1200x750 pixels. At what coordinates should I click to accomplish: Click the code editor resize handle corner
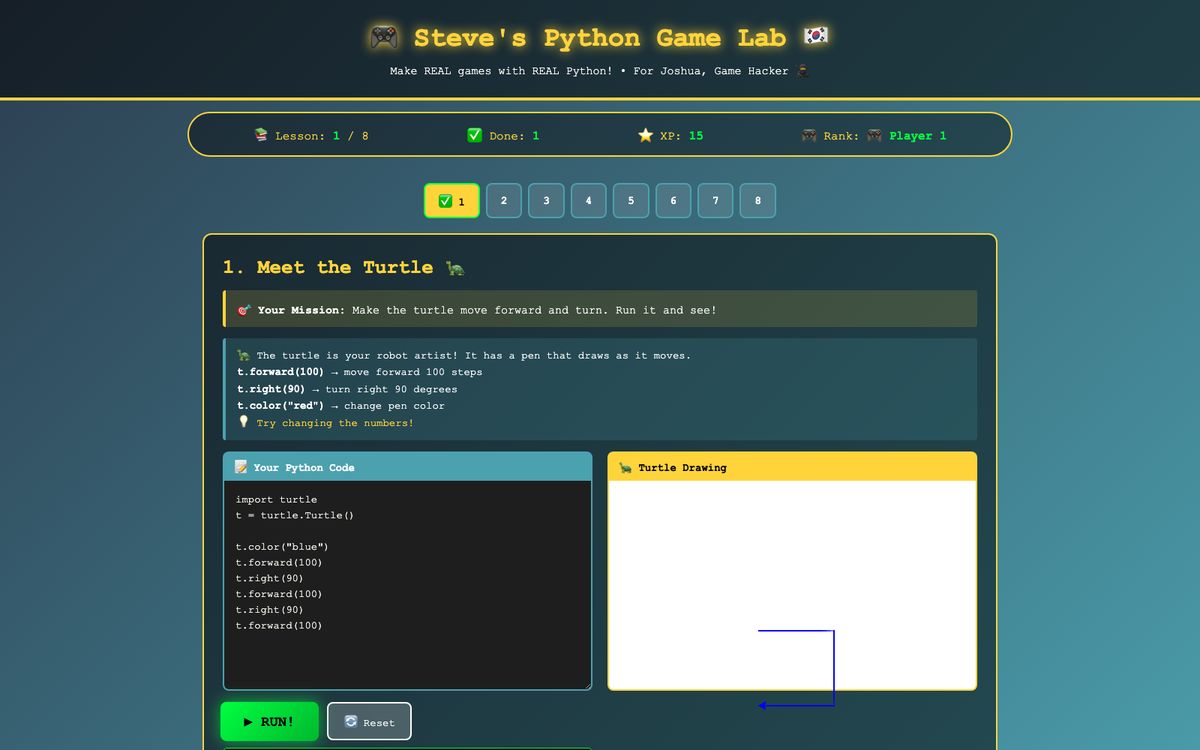coord(586,684)
